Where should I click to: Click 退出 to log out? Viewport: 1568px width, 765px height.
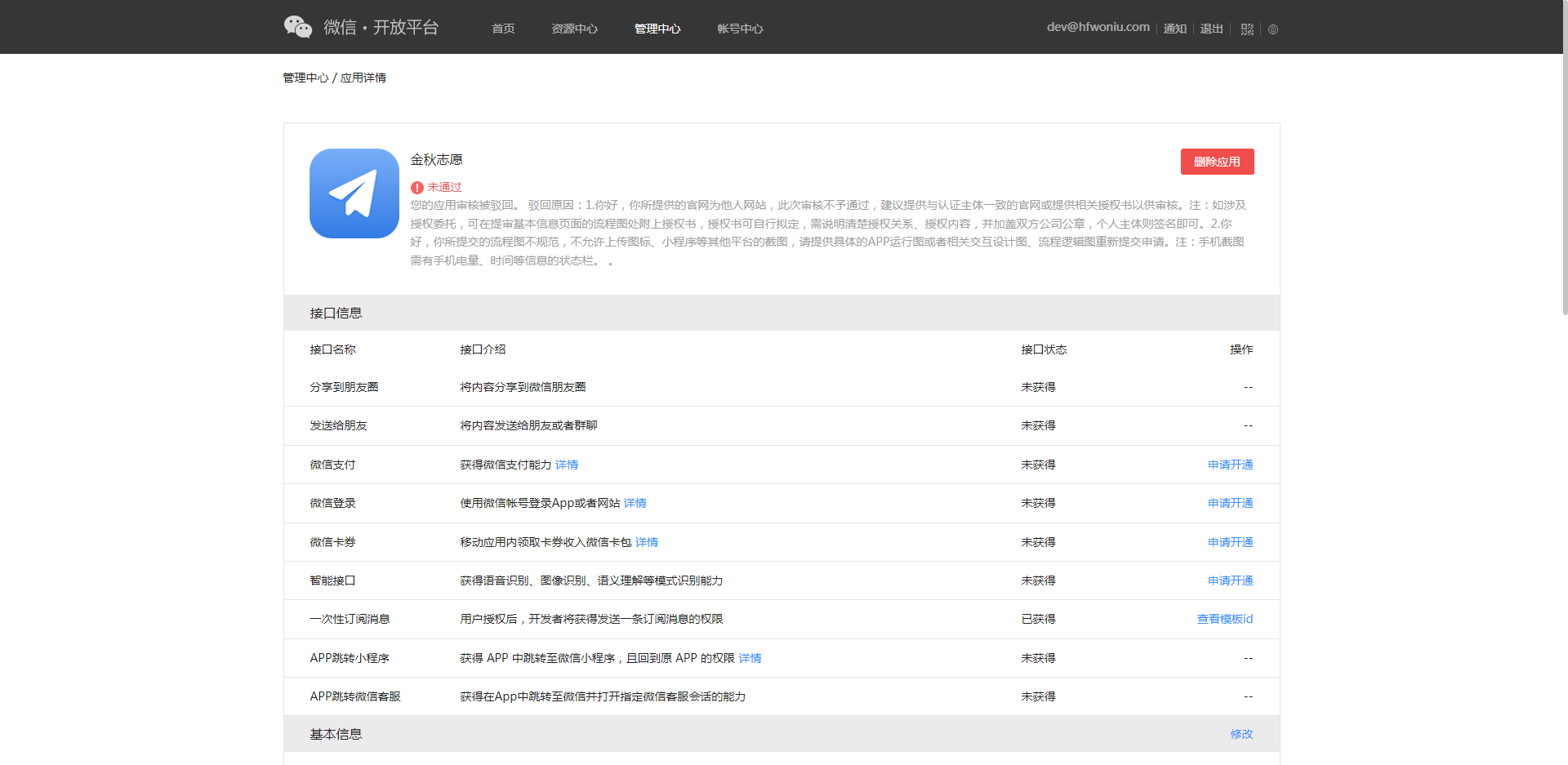pyautogui.click(x=1212, y=29)
